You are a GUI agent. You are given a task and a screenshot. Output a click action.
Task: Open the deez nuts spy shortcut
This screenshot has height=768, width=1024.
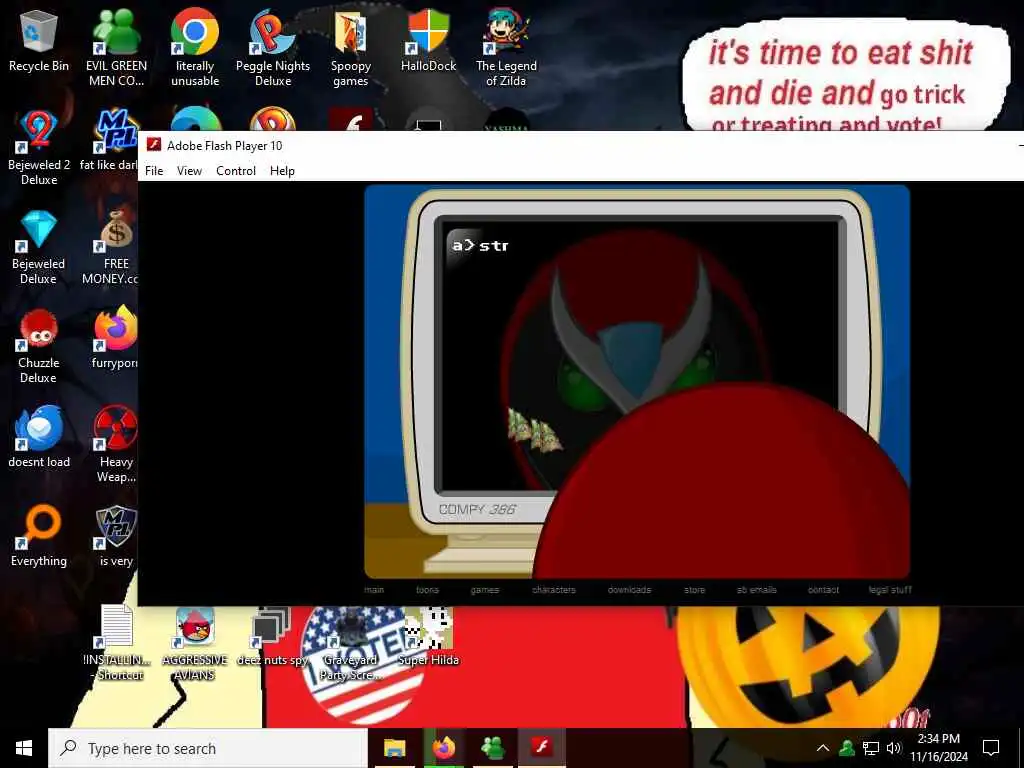click(272, 636)
